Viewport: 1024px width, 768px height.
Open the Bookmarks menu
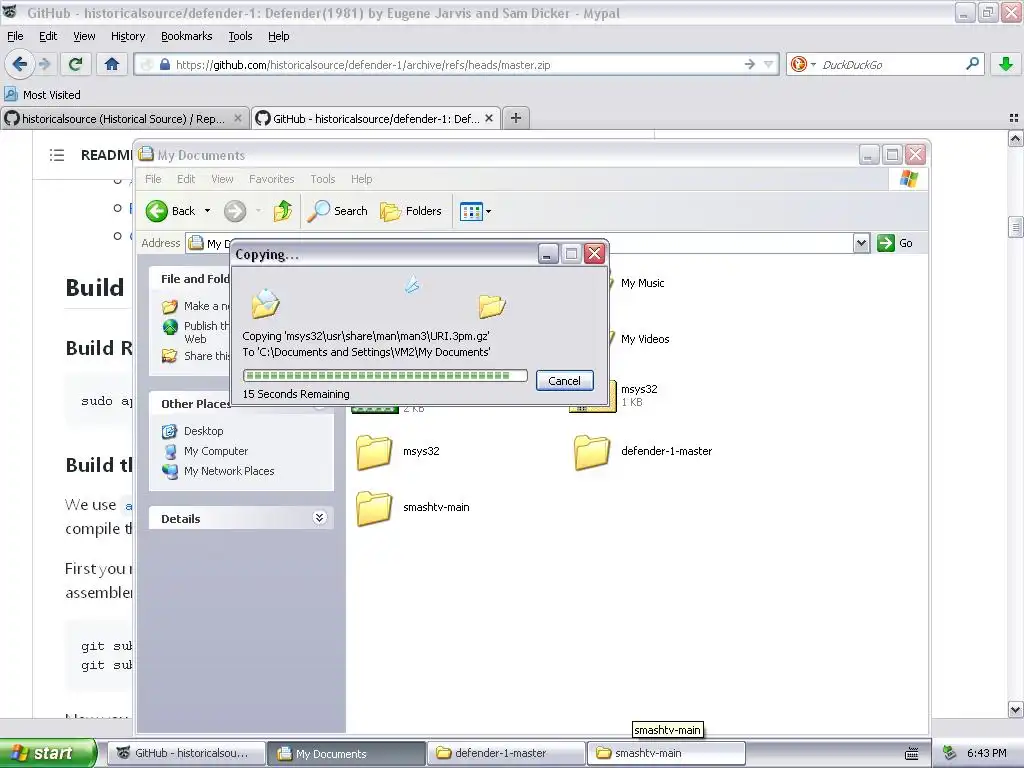click(x=186, y=36)
